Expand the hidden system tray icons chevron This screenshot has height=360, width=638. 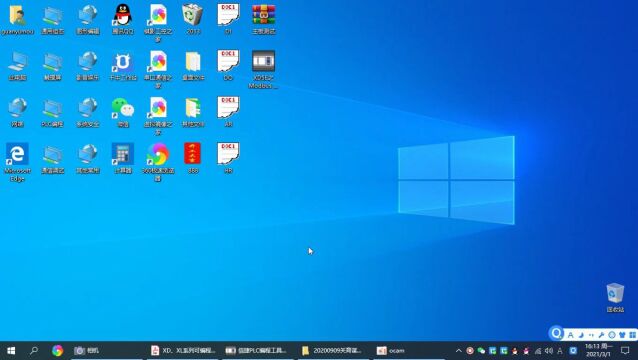(459, 351)
